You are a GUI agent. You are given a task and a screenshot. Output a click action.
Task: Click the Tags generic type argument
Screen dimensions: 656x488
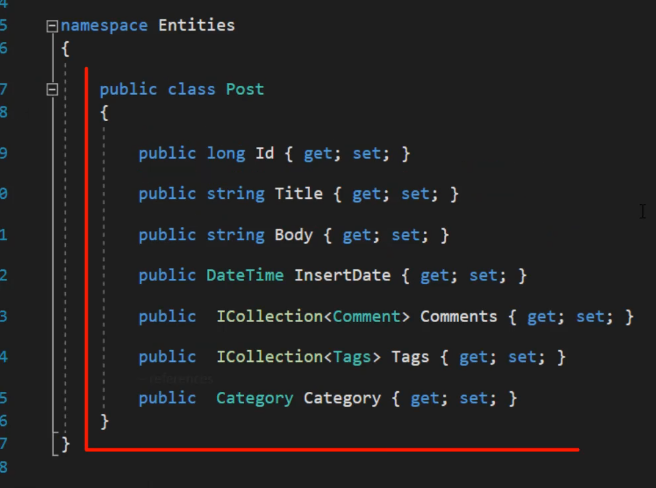[x=352, y=357]
